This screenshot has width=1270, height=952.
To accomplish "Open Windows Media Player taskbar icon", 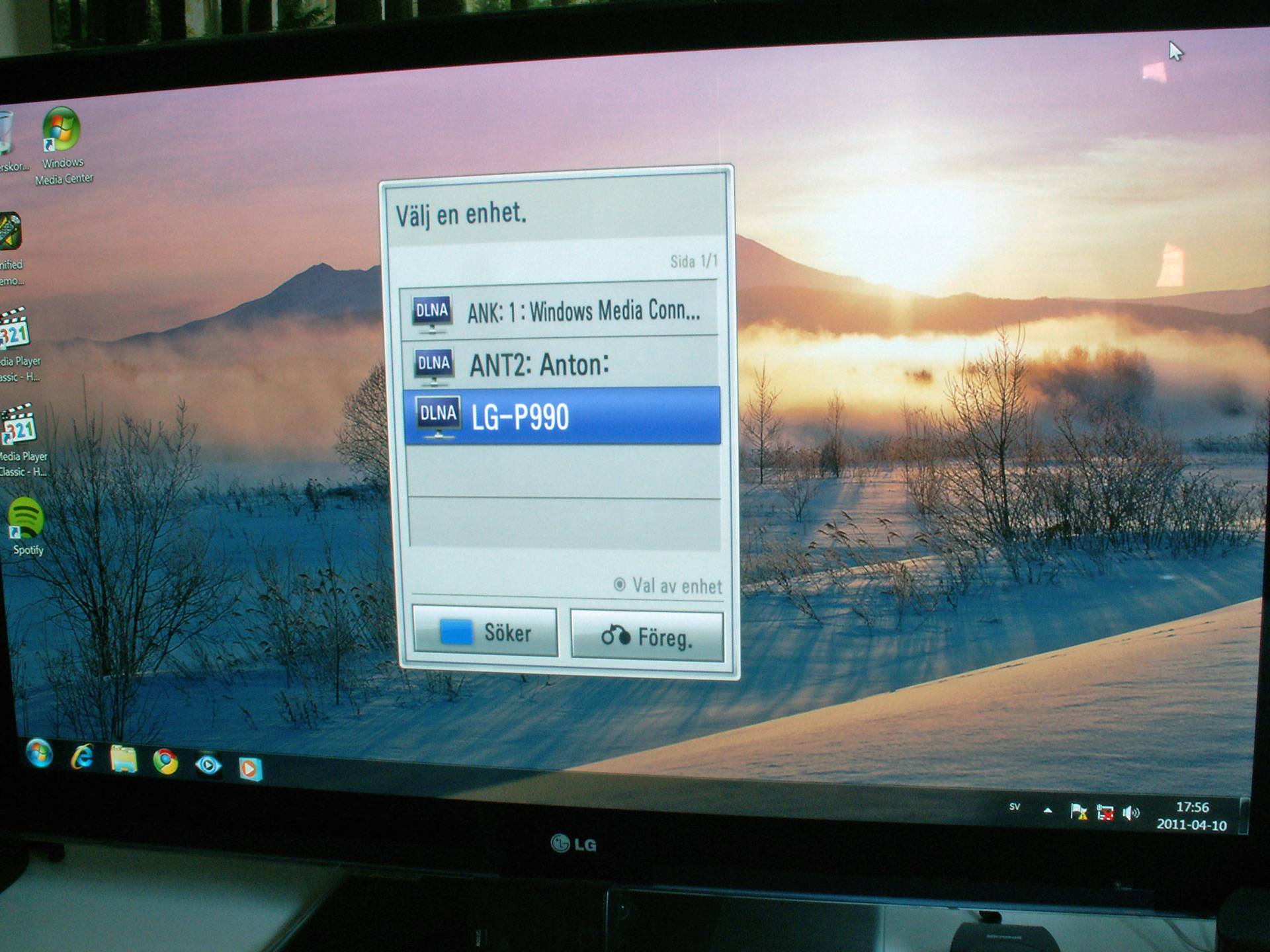I will click(249, 768).
